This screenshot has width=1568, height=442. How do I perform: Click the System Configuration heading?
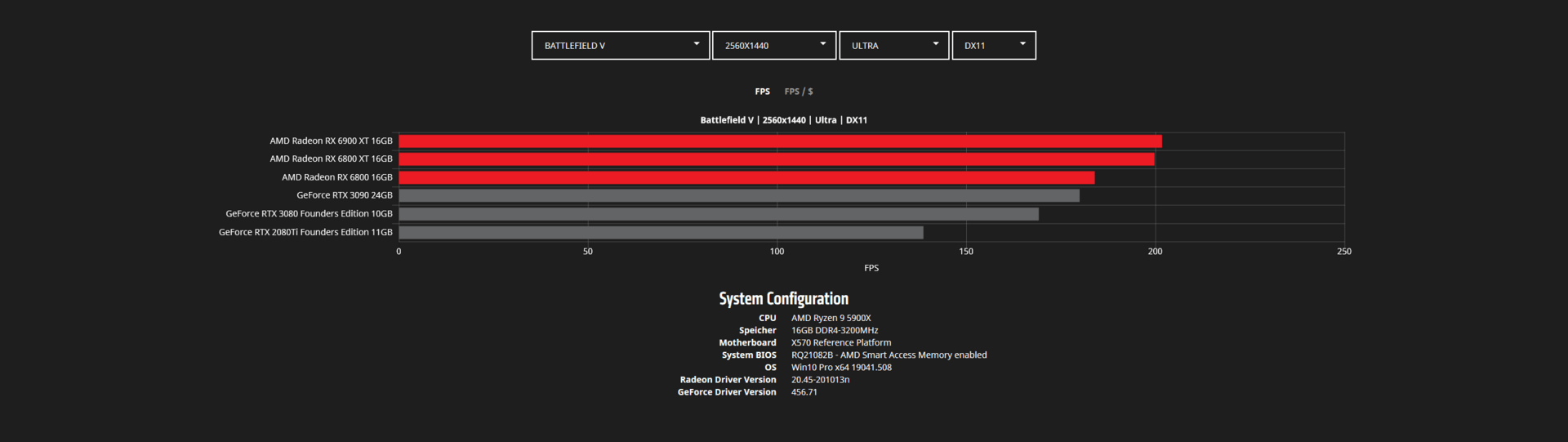[x=783, y=299]
